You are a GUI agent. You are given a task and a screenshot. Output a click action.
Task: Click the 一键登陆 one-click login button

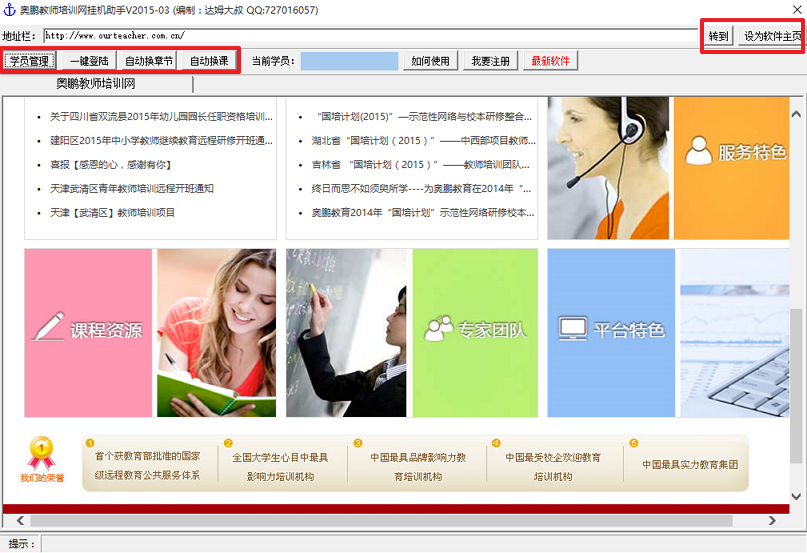point(90,61)
